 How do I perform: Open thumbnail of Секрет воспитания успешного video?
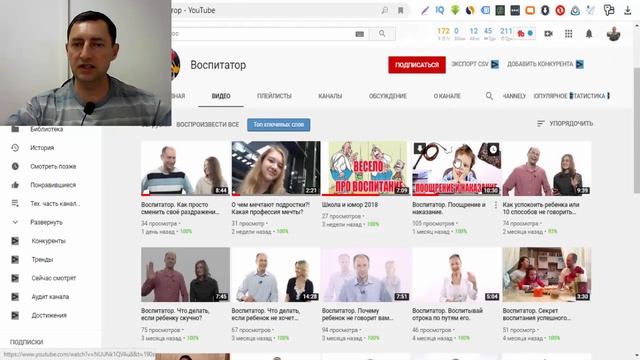pyautogui.click(x=547, y=274)
